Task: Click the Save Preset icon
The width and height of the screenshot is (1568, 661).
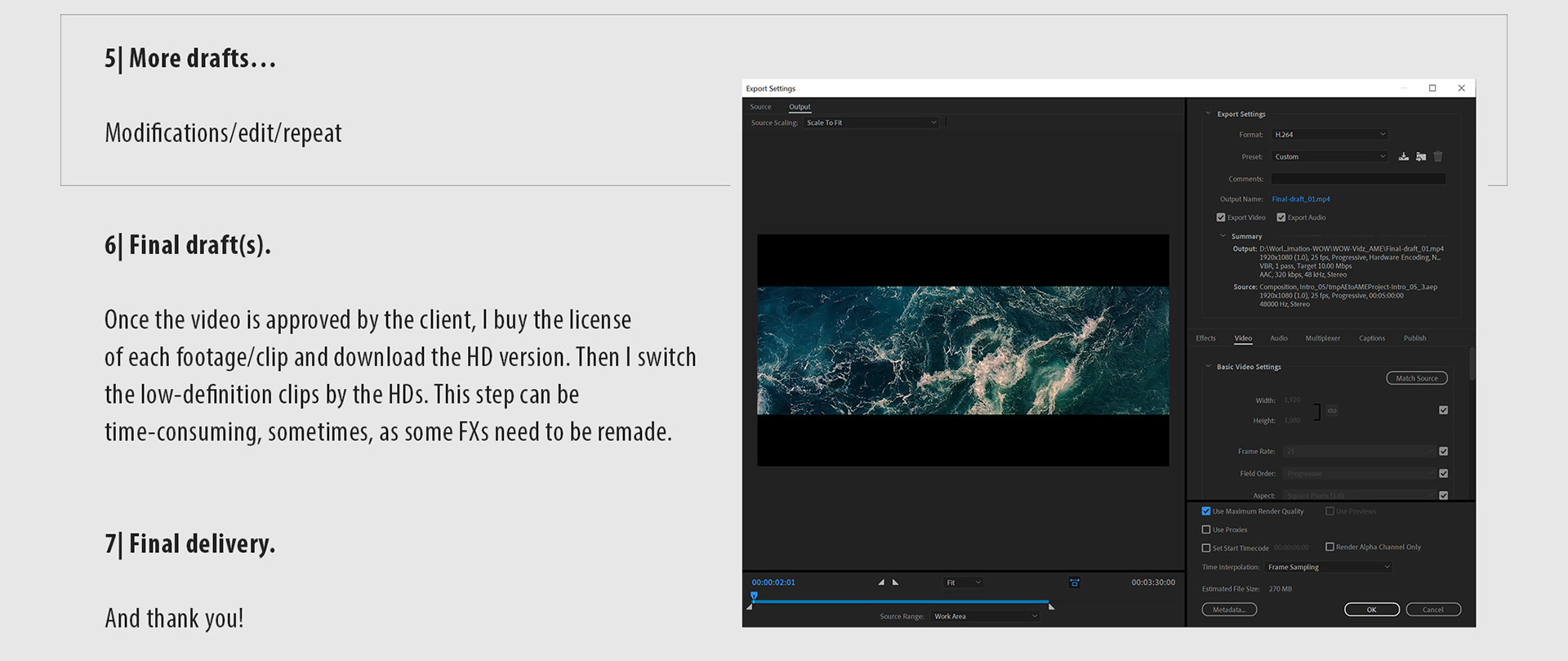Action: [1403, 156]
